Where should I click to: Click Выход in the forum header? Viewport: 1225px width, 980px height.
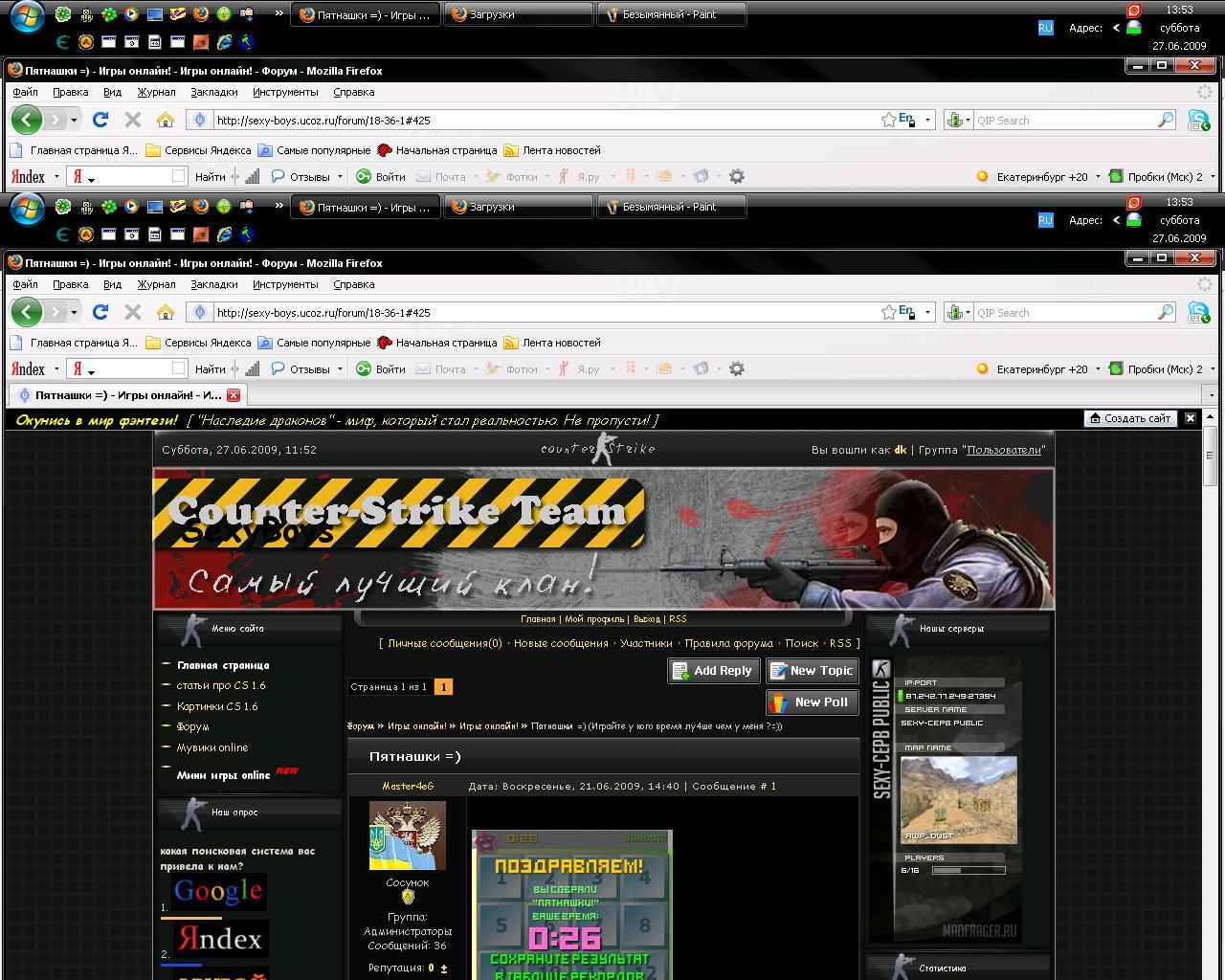(x=646, y=619)
